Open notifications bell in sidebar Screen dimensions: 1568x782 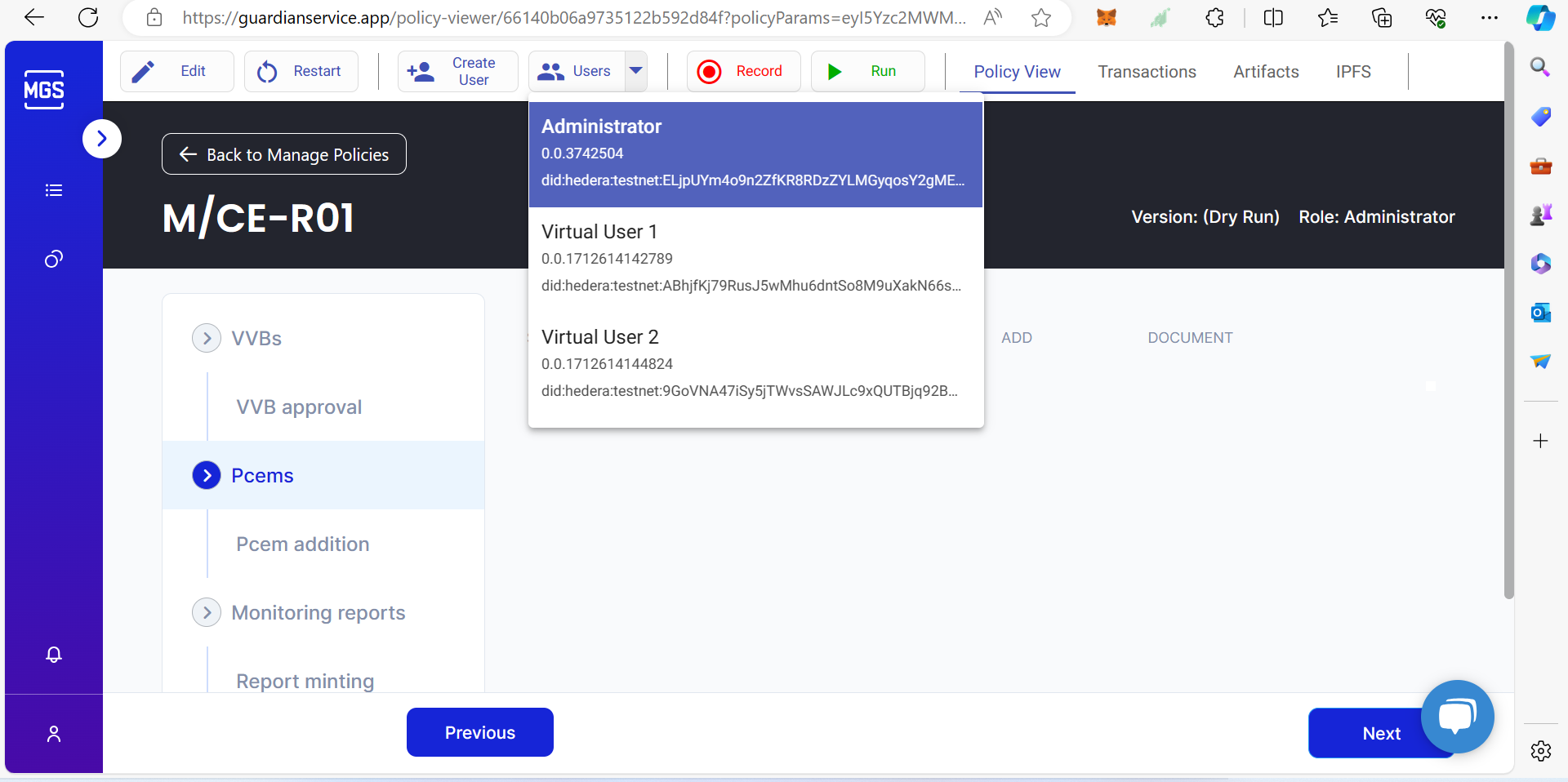(54, 655)
